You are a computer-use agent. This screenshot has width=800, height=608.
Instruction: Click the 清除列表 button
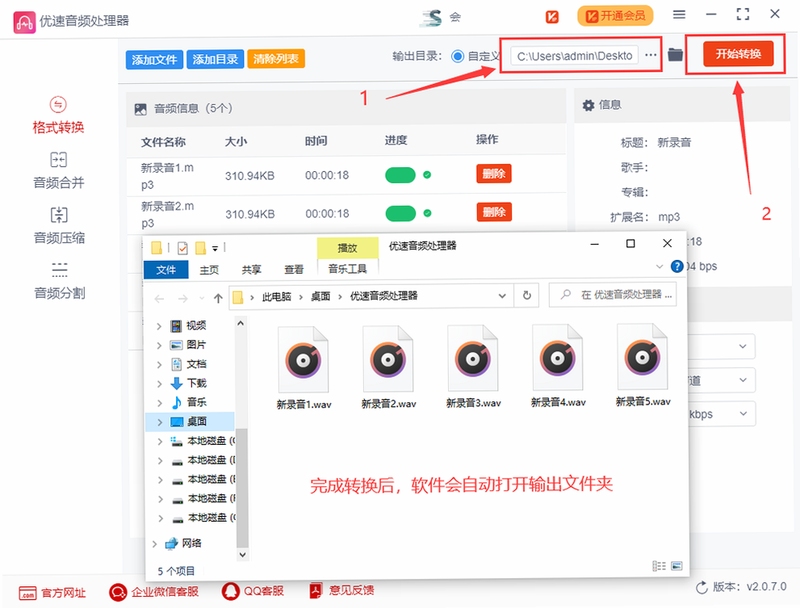coord(276,59)
